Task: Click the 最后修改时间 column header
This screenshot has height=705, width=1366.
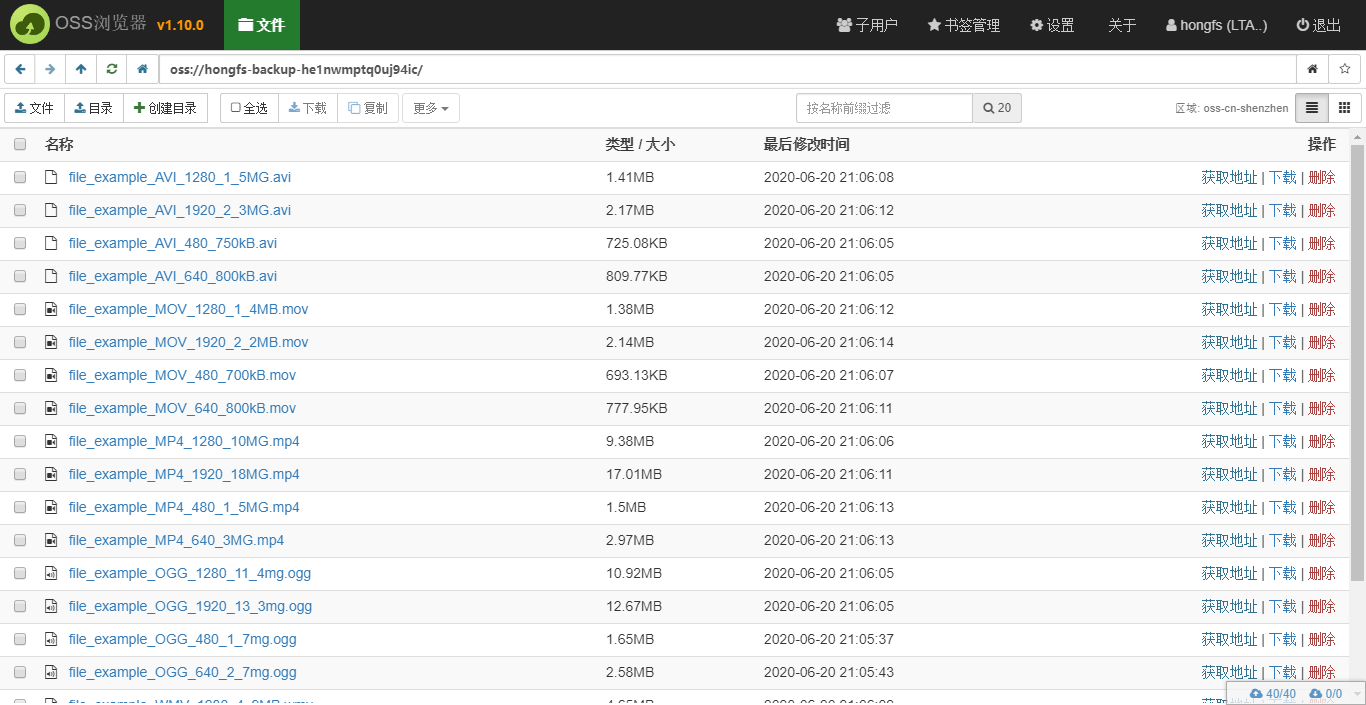Action: [x=806, y=144]
